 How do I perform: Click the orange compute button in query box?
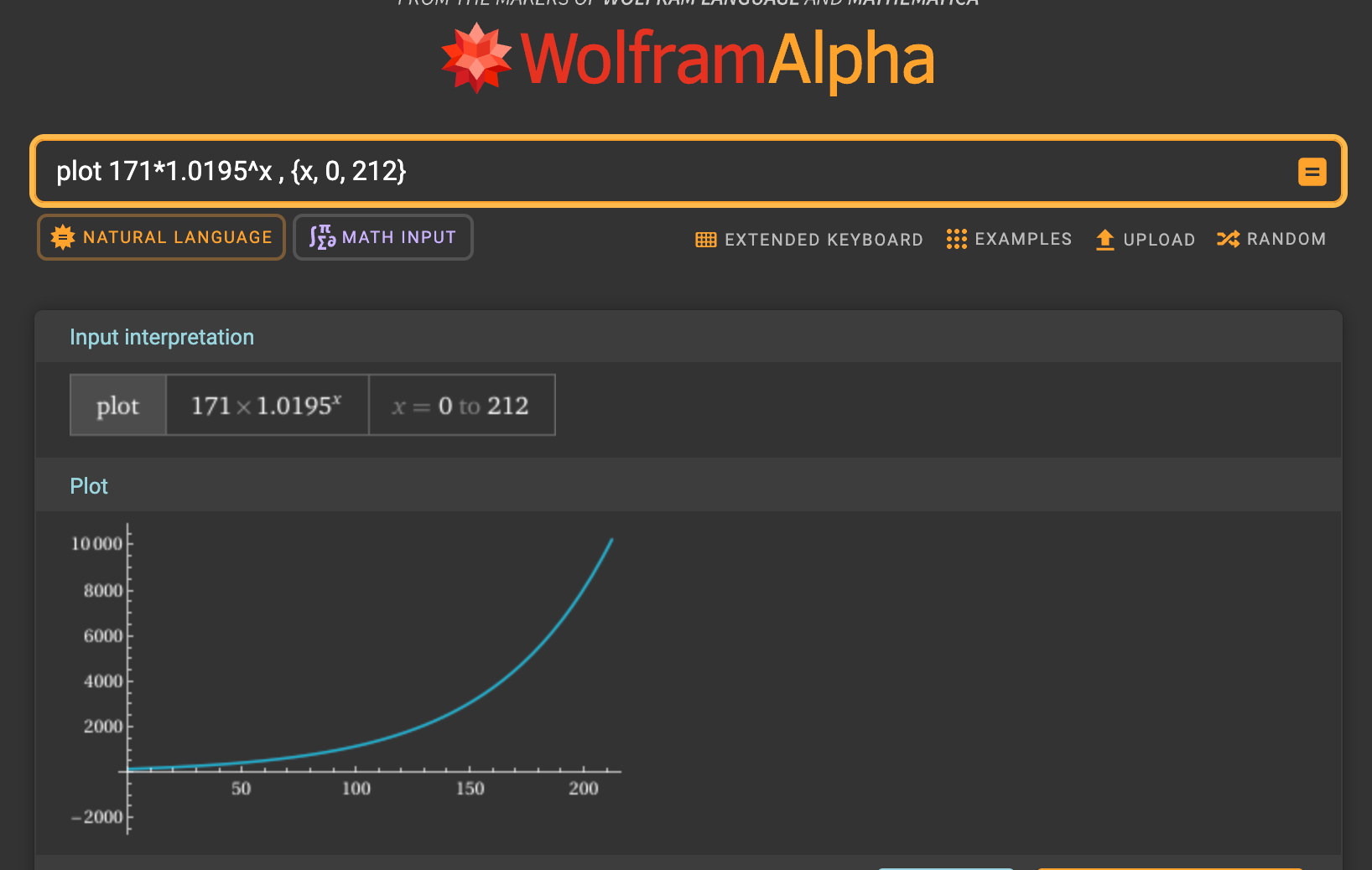tap(1312, 172)
